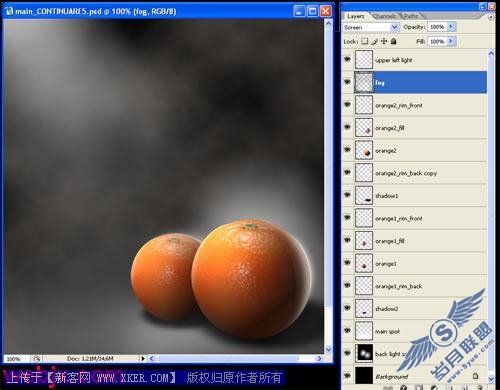Click the lock all padlock icon
Screen dimensions: 500x390
pyautogui.click(x=394, y=41)
